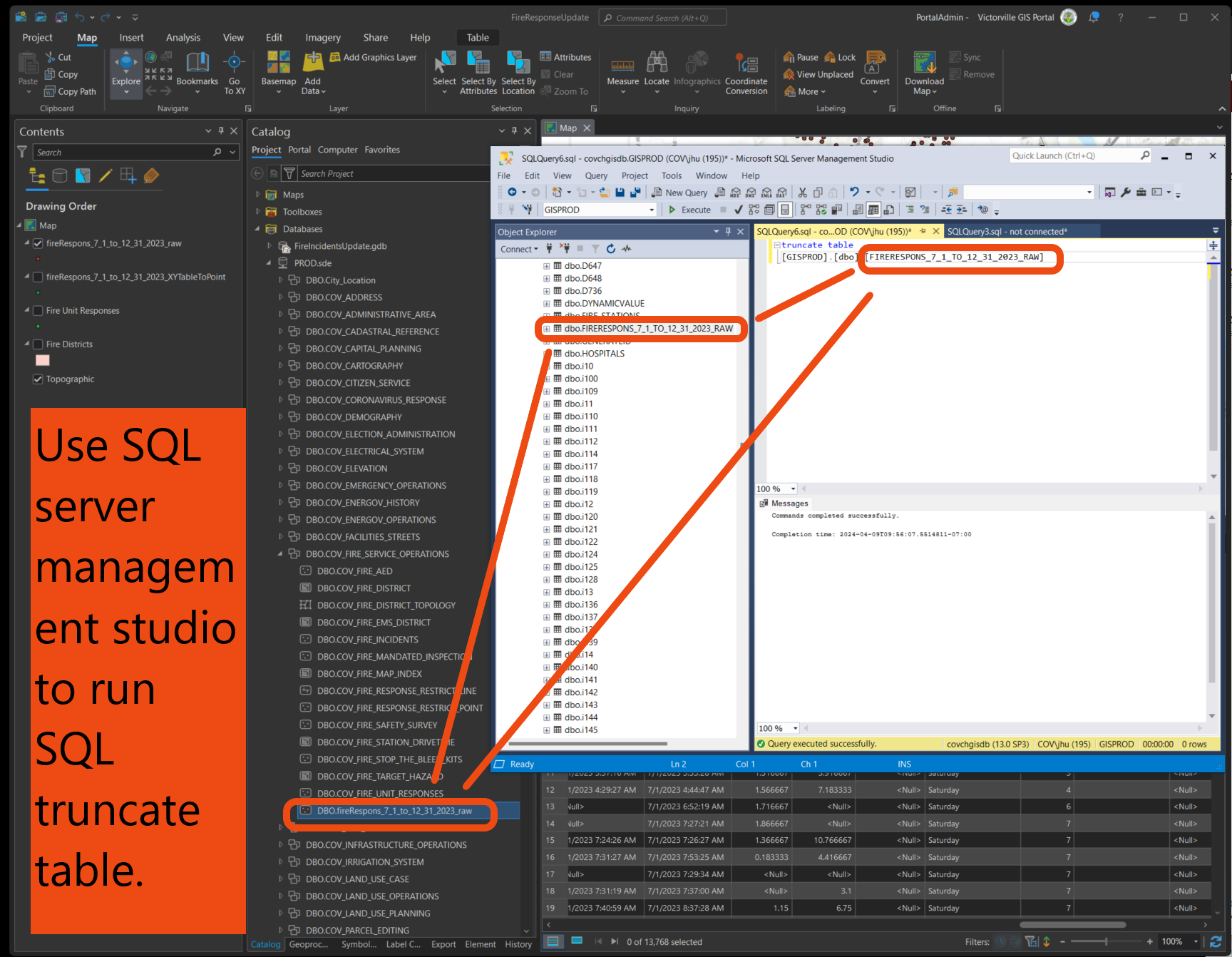The image size is (1232, 957).
Task: Collapse DBO.COV_FIRE_SERVICE_OPERATIONS dataset
Action: point(281,554)
